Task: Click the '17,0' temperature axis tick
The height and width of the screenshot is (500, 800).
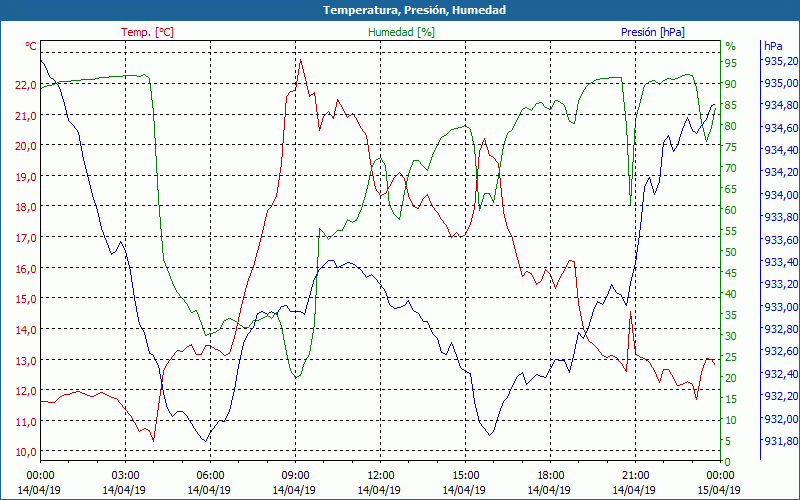Action: coord(26,238)
